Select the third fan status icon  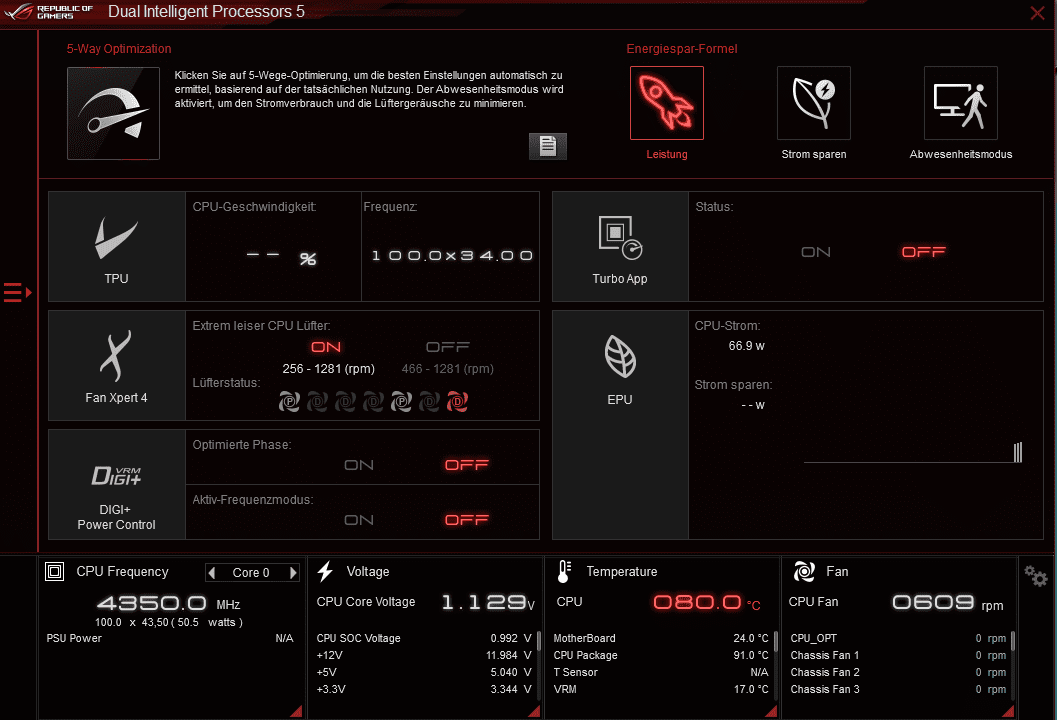click(345, 402)
